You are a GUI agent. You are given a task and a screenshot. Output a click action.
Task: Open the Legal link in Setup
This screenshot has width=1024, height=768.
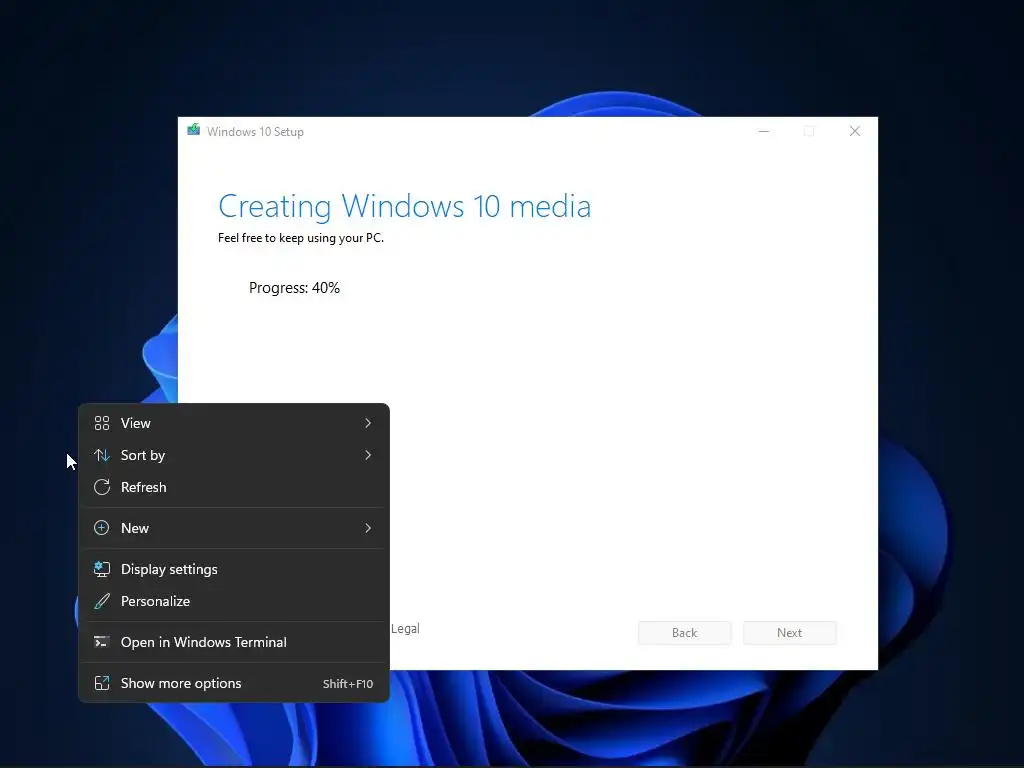coord(405,628)
